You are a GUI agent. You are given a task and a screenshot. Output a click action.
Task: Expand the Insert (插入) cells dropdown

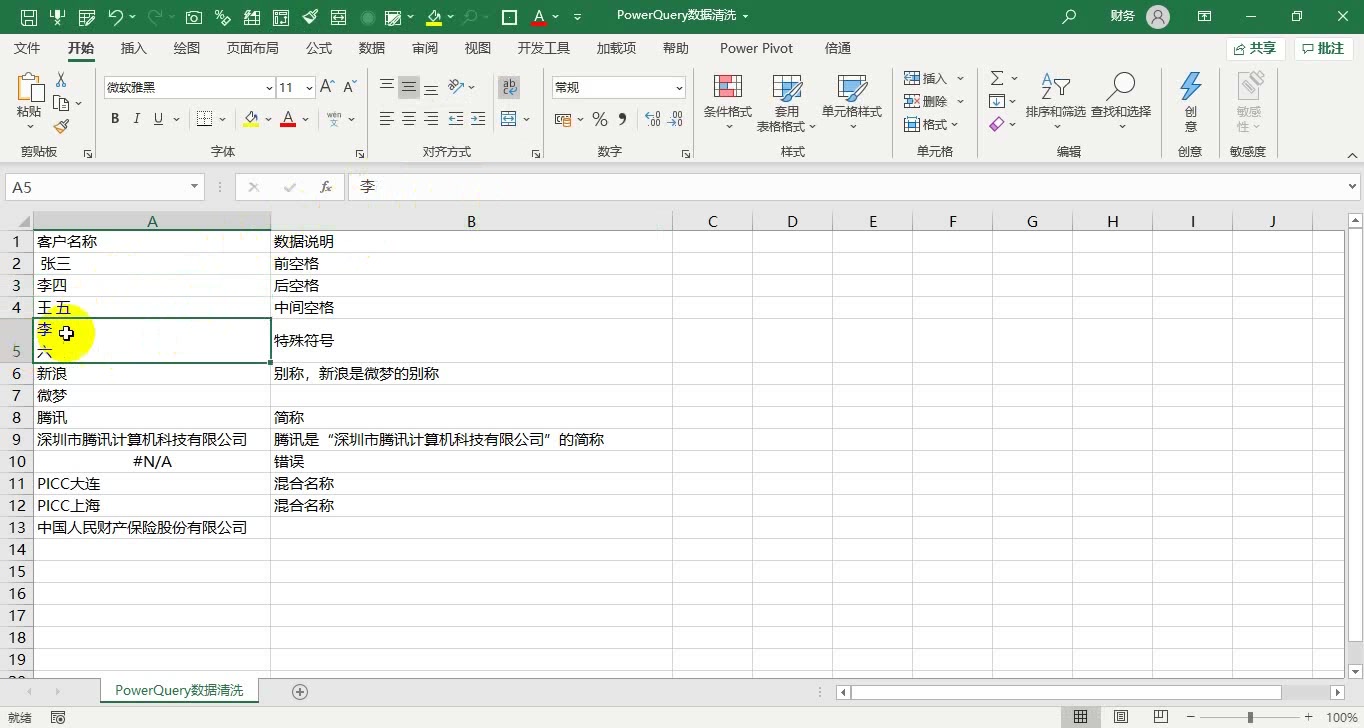click(961, 78)
